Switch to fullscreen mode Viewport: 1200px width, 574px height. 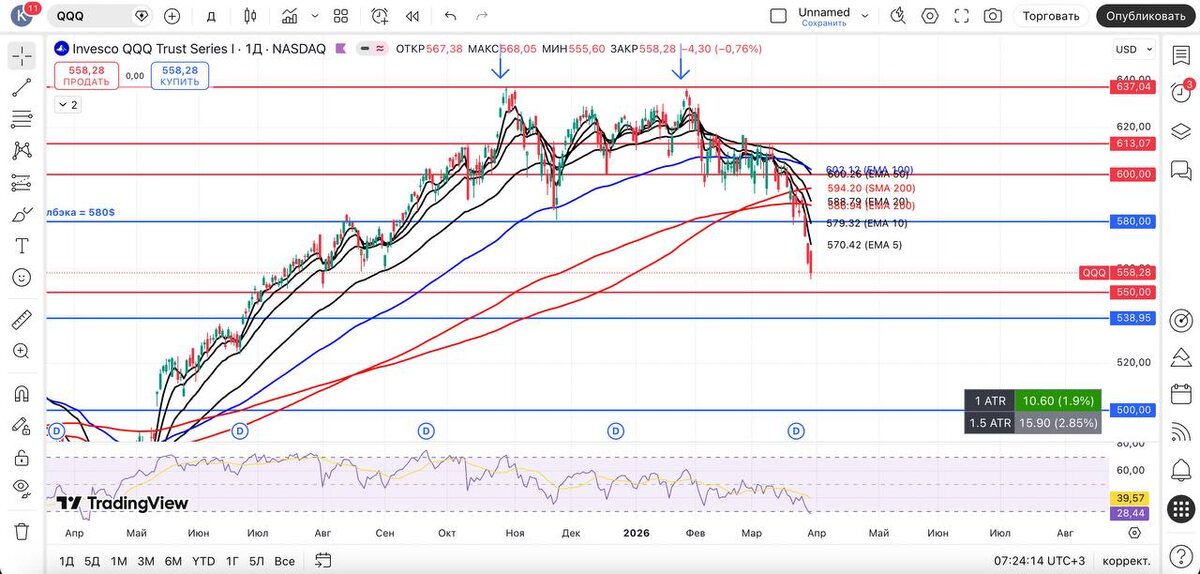(x=961, y=16)
